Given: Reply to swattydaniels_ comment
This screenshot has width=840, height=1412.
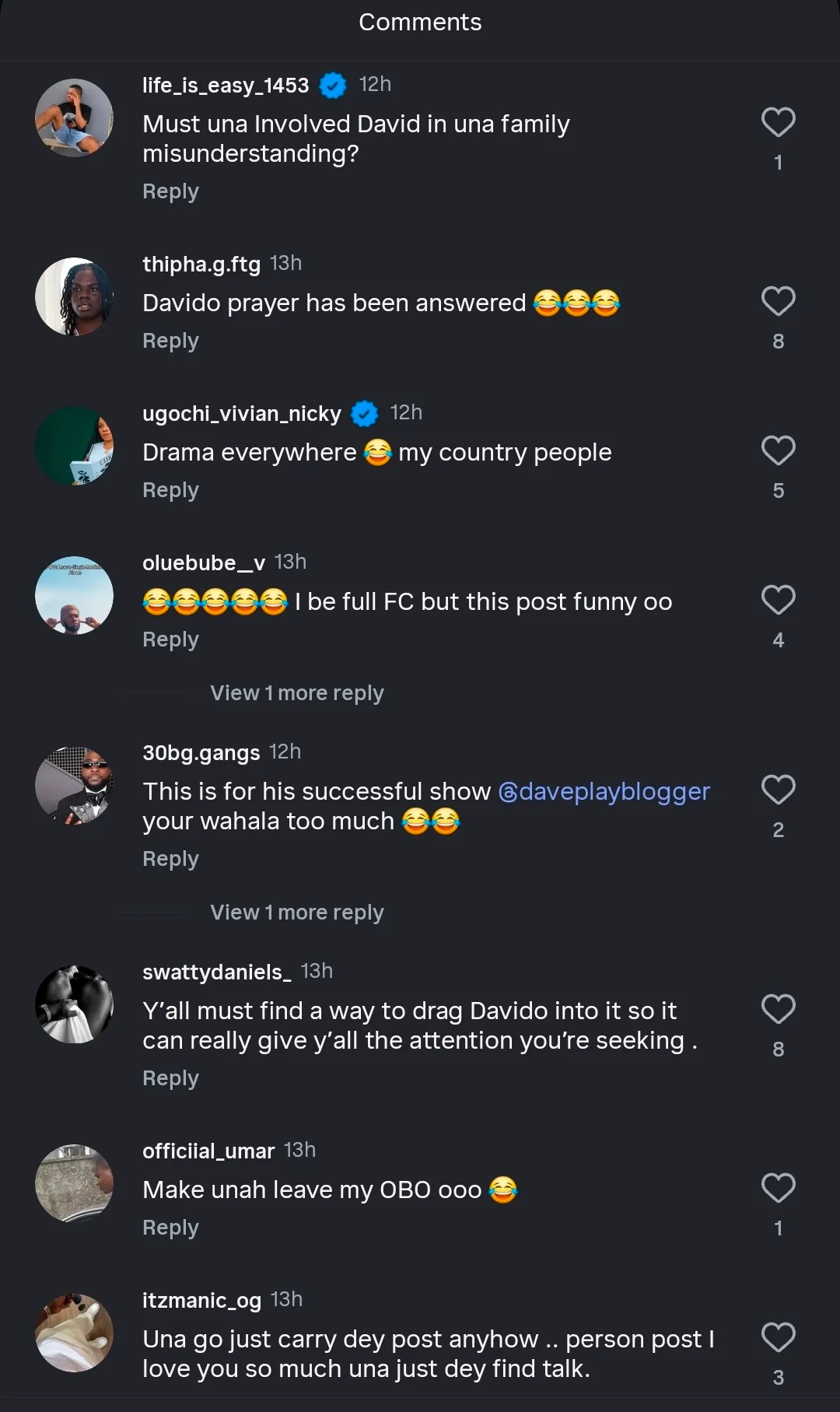Looking at the screenshot, I should [x=170, y=1078].
